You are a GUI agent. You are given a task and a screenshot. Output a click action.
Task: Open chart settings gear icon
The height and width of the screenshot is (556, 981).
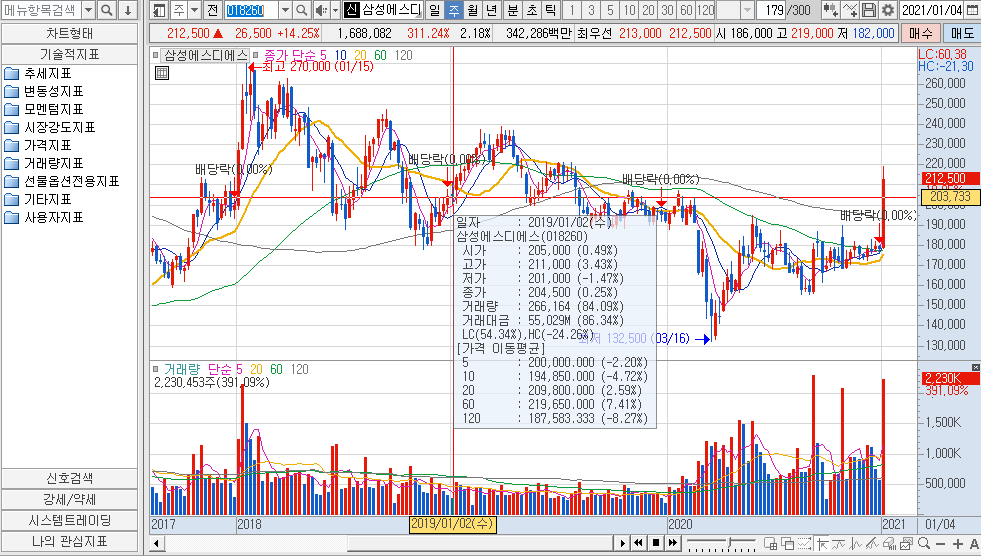[887, 10]
